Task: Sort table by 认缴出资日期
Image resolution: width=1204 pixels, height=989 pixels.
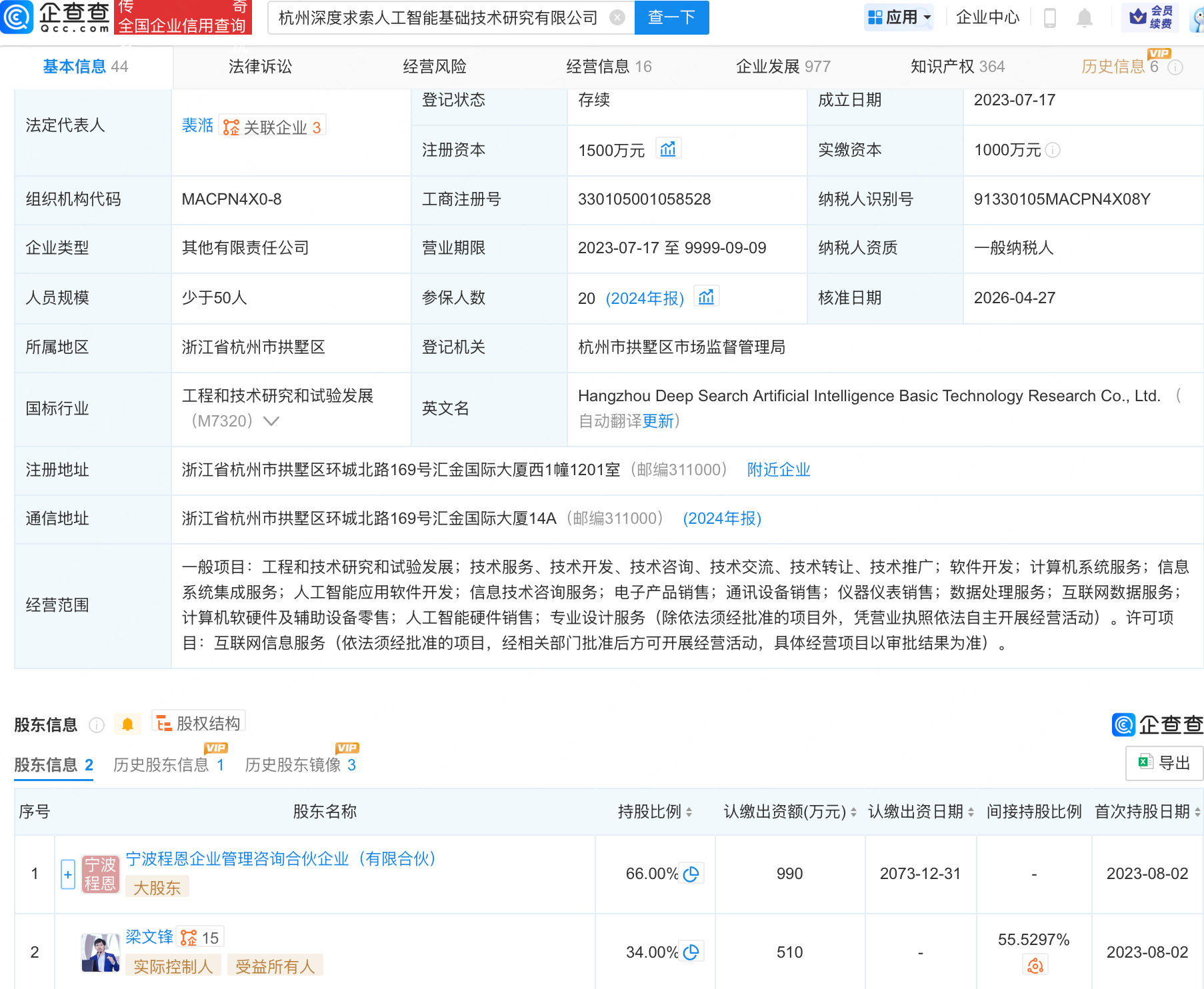Action: 971,812
